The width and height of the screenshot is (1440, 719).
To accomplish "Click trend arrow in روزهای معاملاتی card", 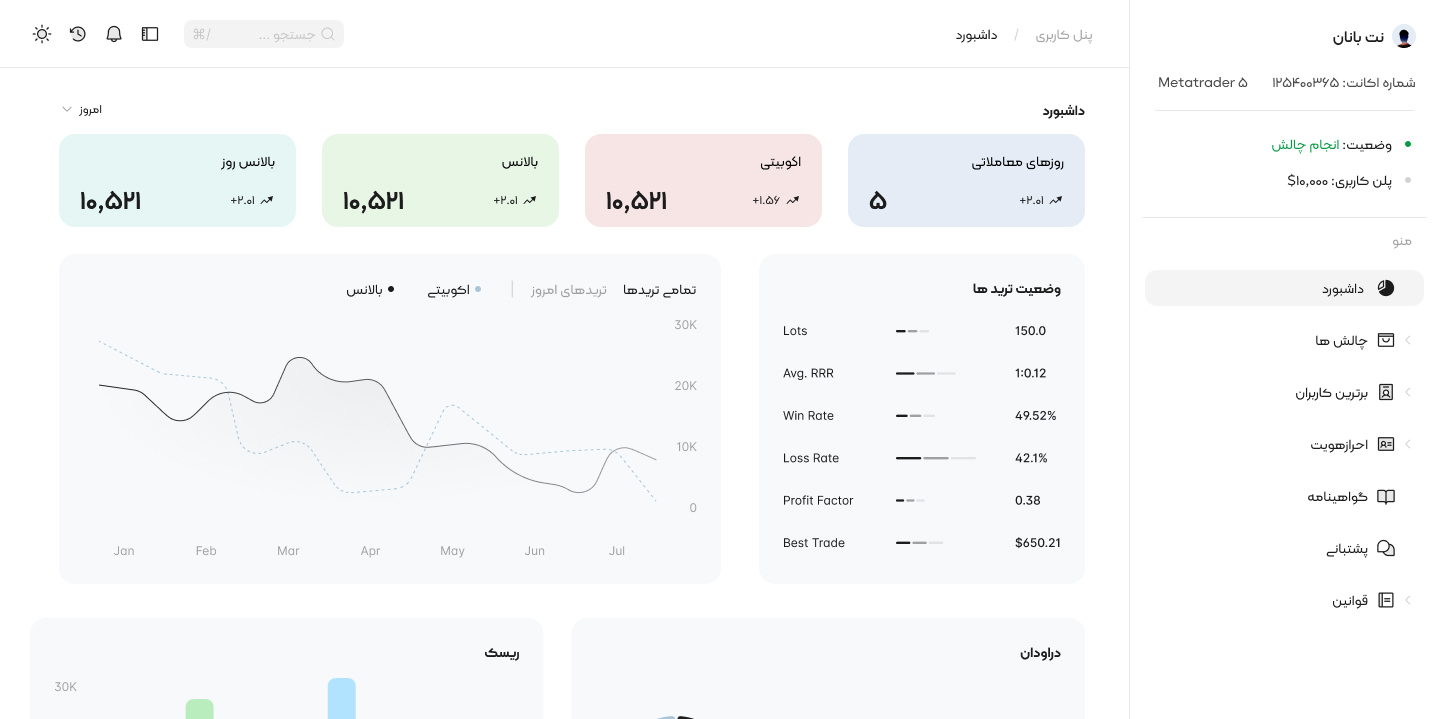I will click(x=1056, y=200).
